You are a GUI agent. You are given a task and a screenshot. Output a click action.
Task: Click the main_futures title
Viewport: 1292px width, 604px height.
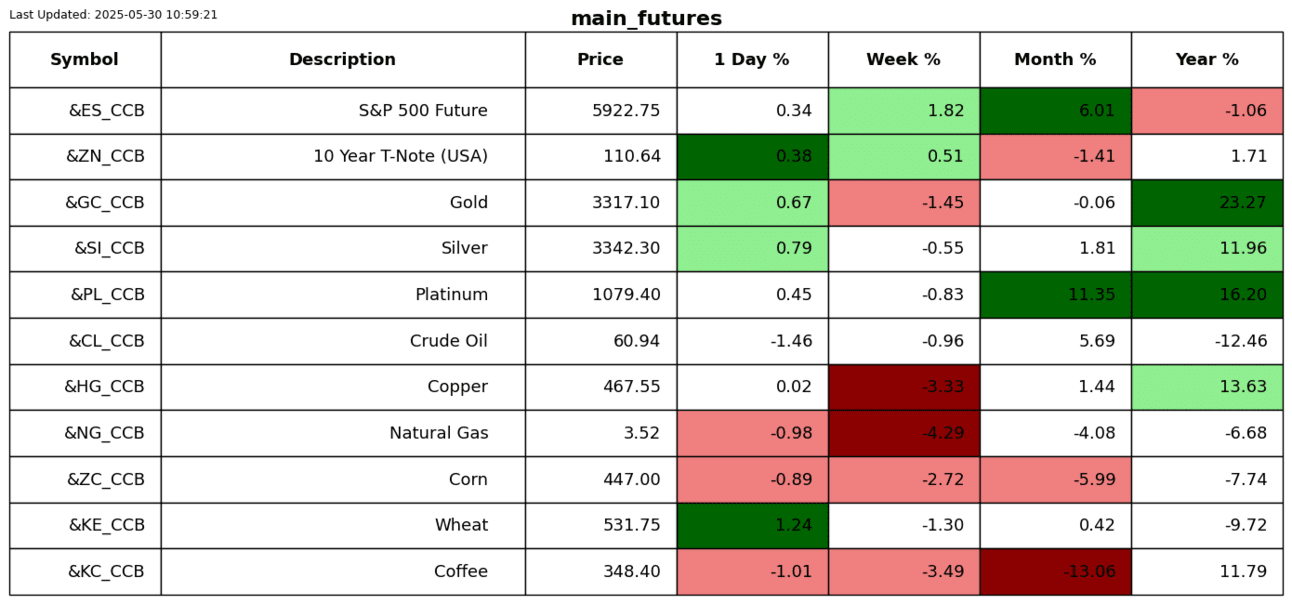[646, 19]
